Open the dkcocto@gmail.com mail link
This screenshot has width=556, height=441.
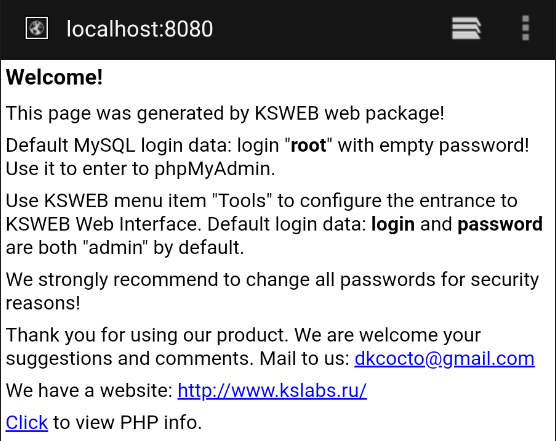pos(444,359)
